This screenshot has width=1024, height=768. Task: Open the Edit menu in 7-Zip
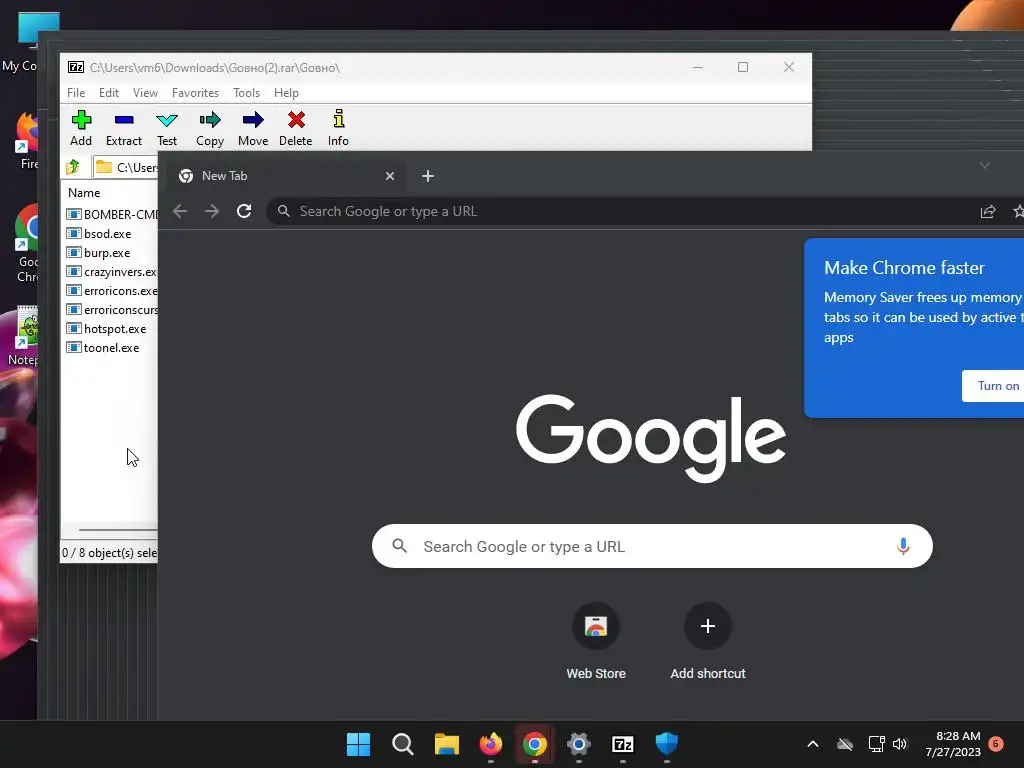coord(108,93)
